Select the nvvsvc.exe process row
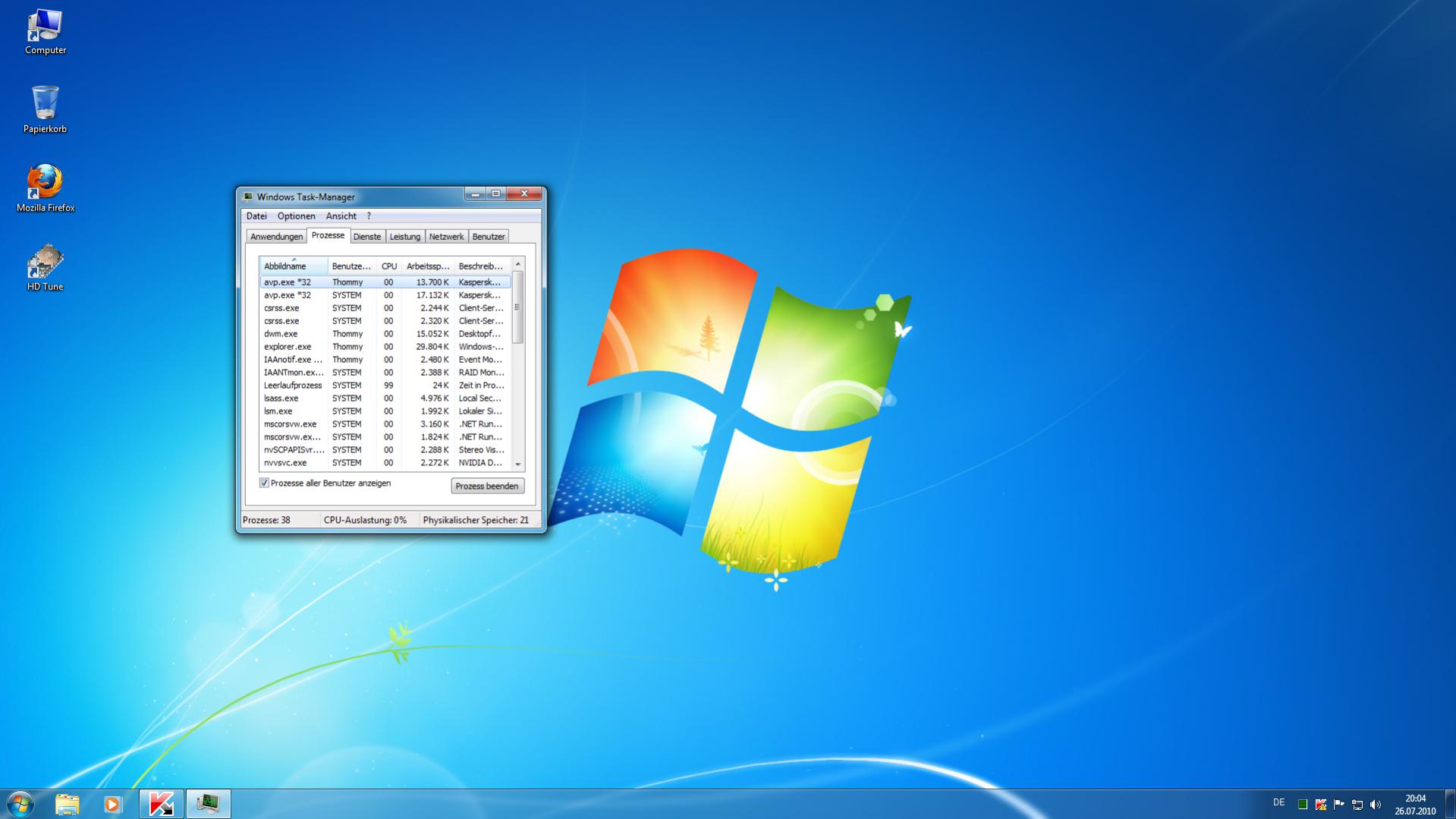Image resolution: width=1456 pixels, height=819 pixels. click(385, 463)
